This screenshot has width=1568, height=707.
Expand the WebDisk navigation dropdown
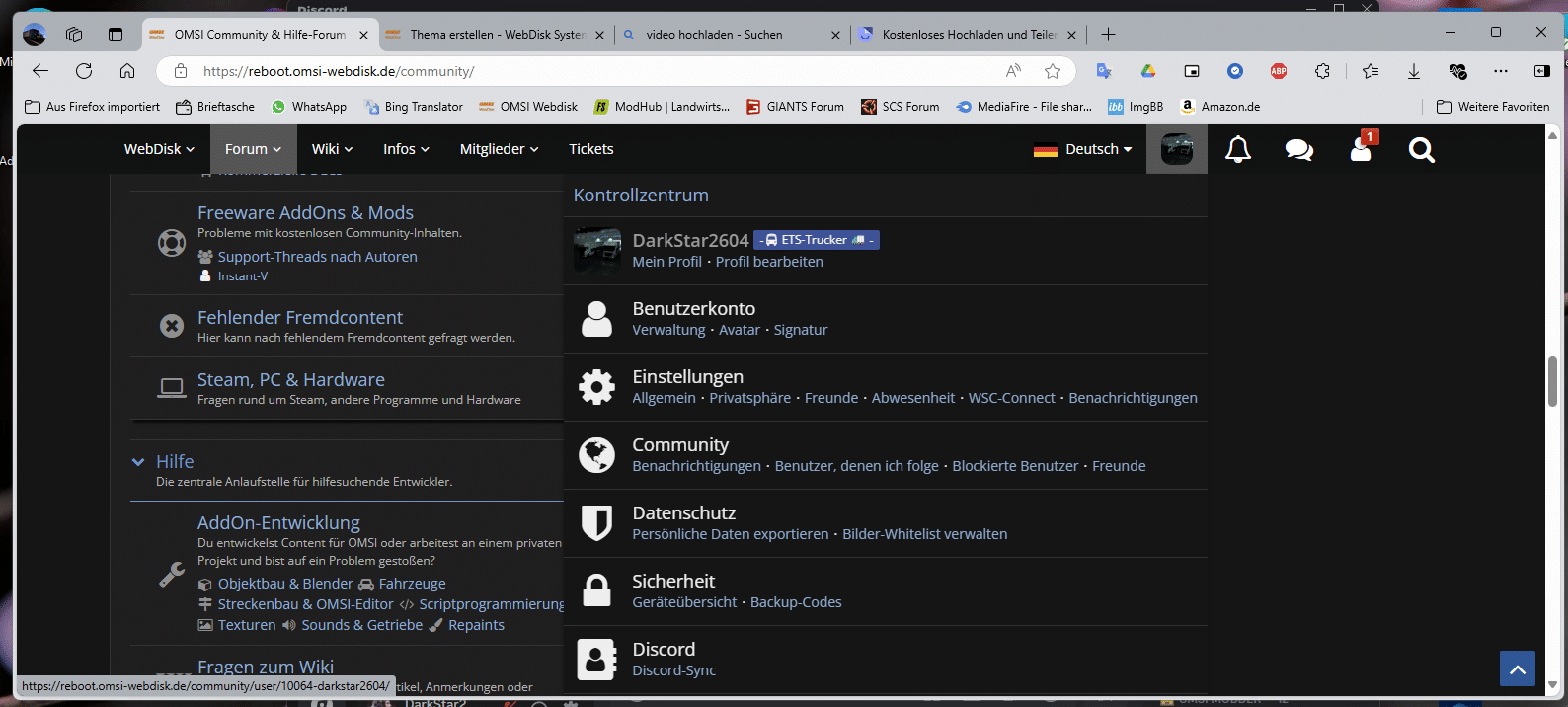[159, 149]
